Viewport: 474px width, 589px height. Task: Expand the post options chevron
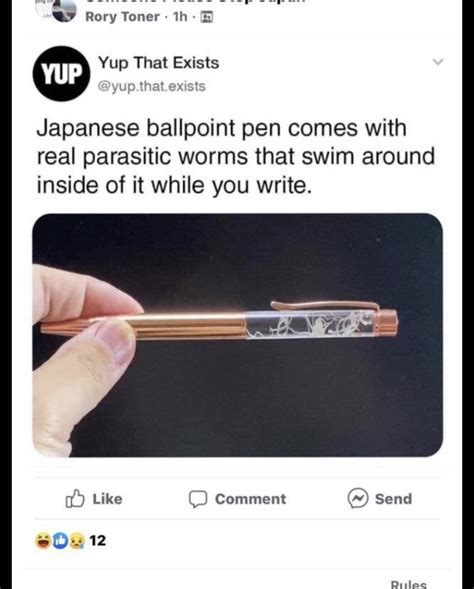[x=438, y=62]
